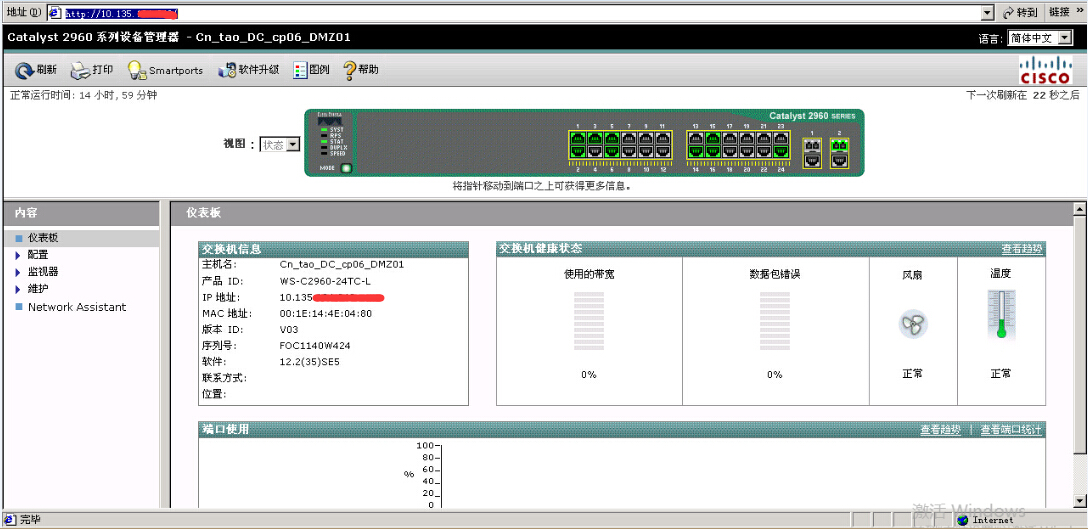Click the IE page icon in address bar
This screenshot has width=1088, height=529.
[x=55, y=12]
